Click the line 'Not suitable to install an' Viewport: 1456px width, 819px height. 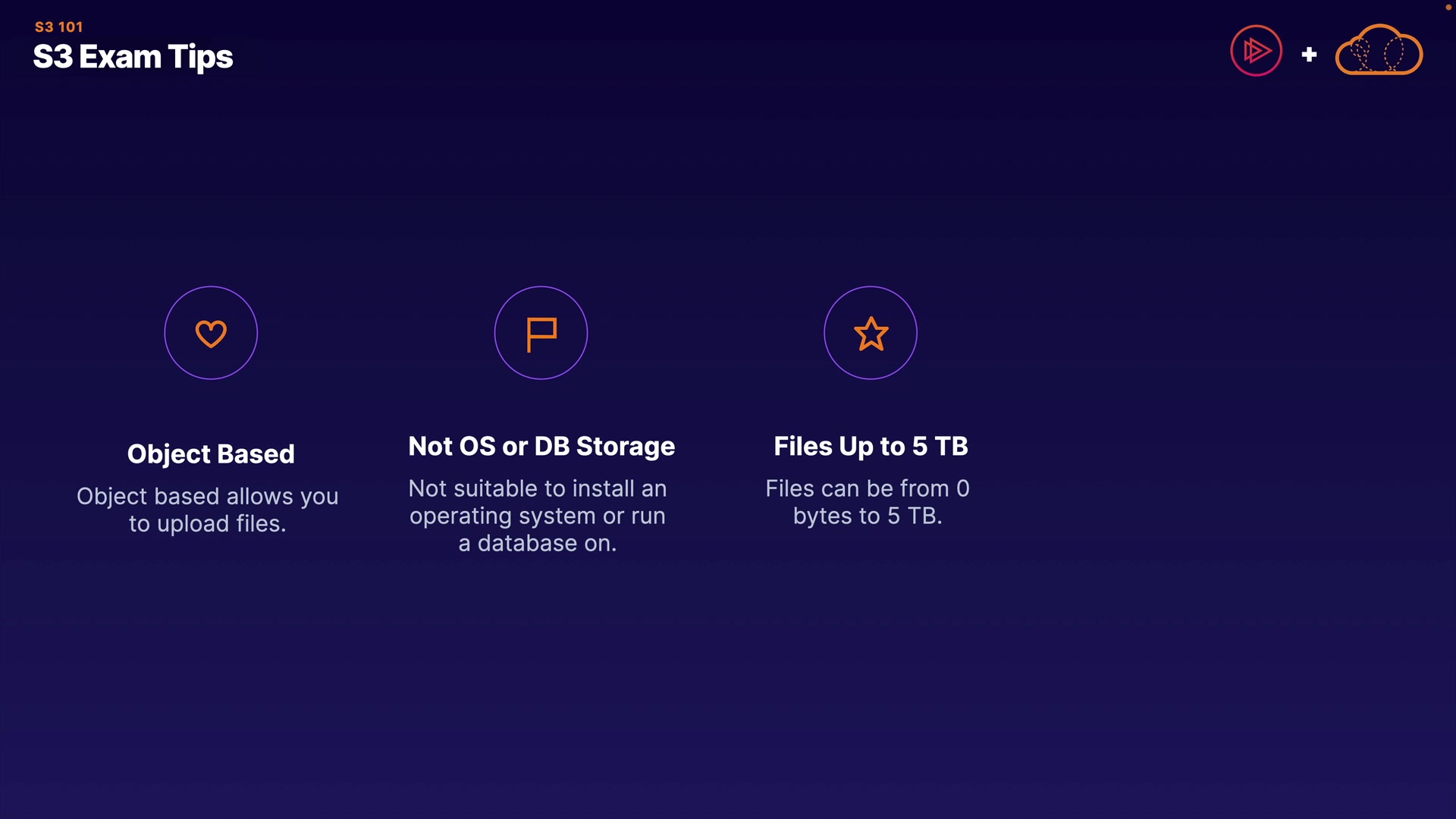point(538,488)
